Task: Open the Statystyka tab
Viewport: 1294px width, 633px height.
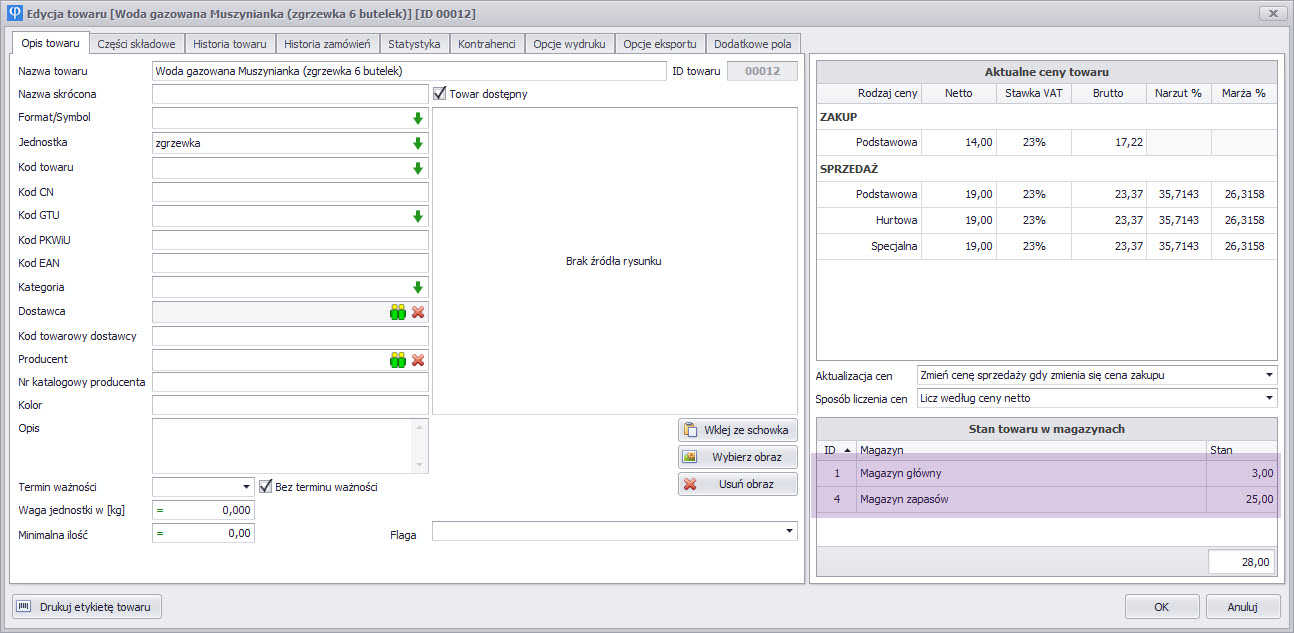Action: [x=414, y=44]
